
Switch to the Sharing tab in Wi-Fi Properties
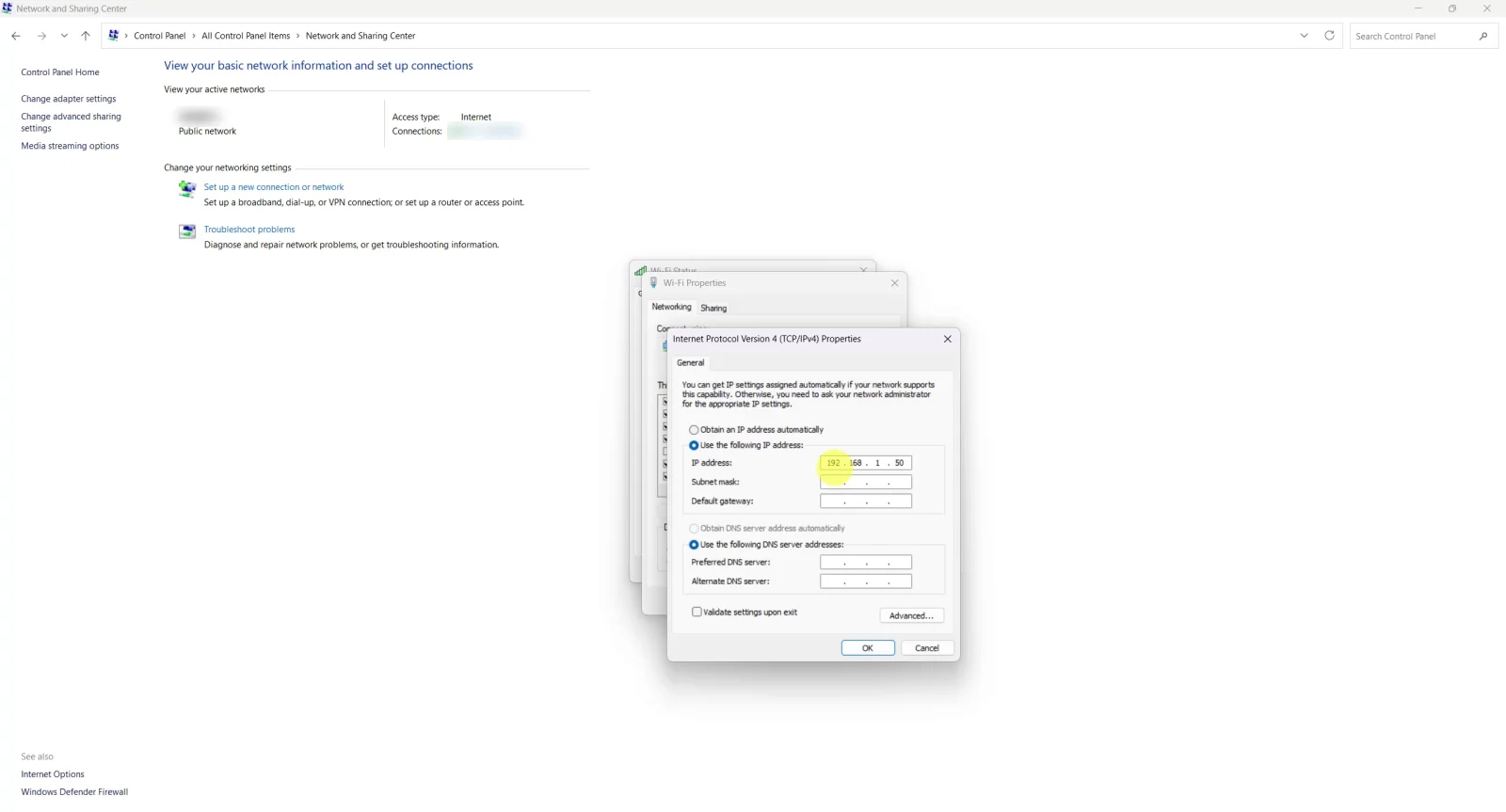[713, 308]
